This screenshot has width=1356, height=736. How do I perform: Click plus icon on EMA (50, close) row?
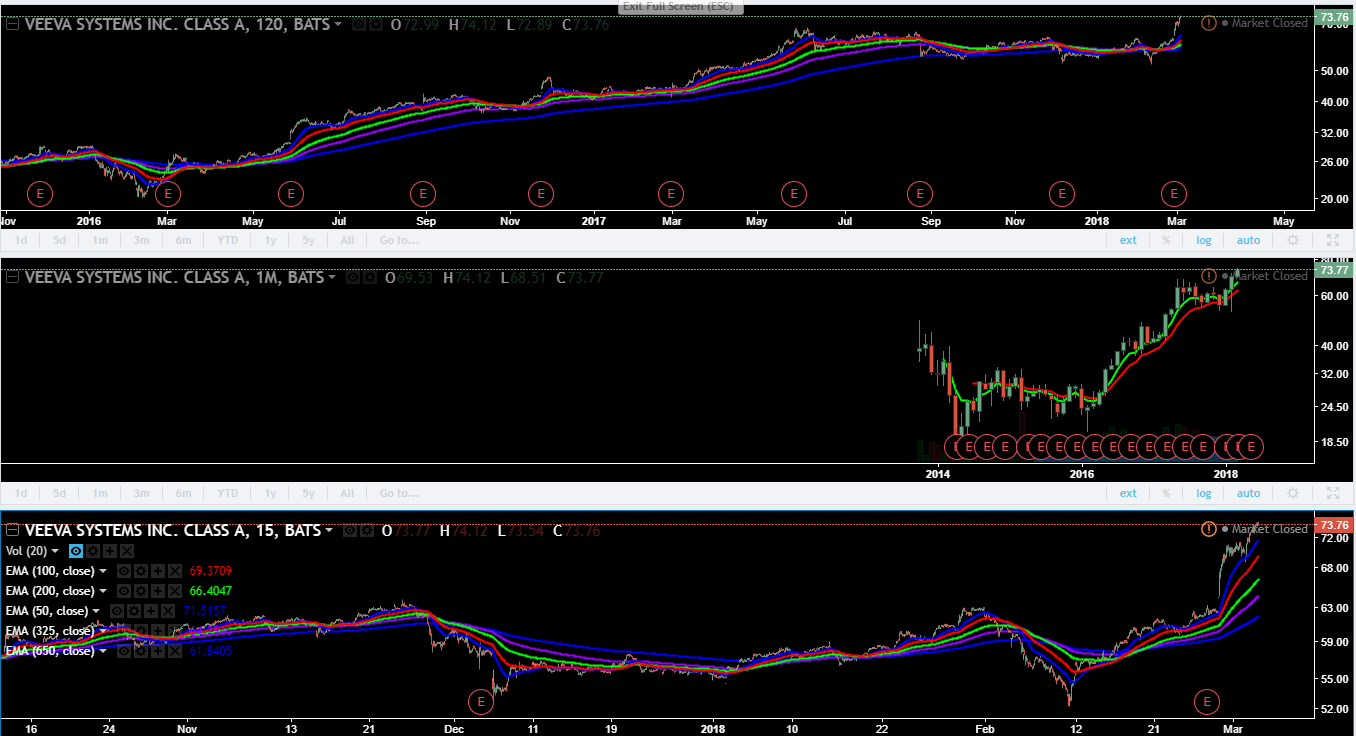pyautogui.click(x=151, y=611)
